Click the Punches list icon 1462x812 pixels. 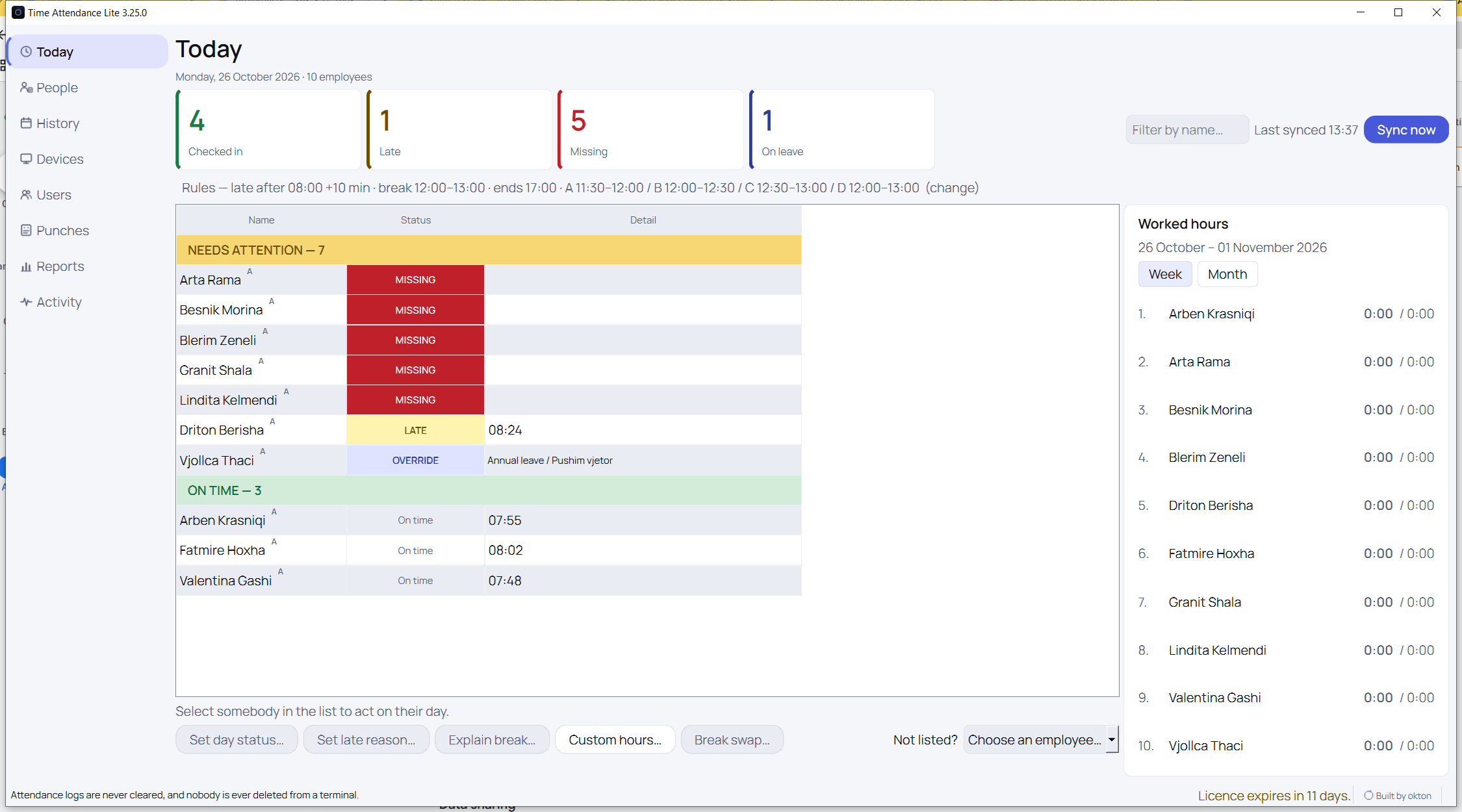(26, 231)
